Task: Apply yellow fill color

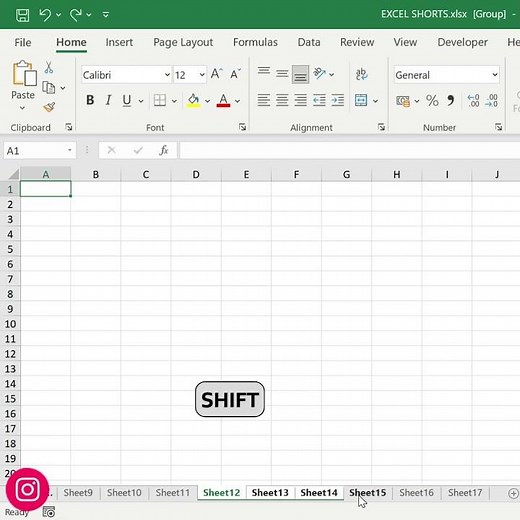Action: pos(193,100)
